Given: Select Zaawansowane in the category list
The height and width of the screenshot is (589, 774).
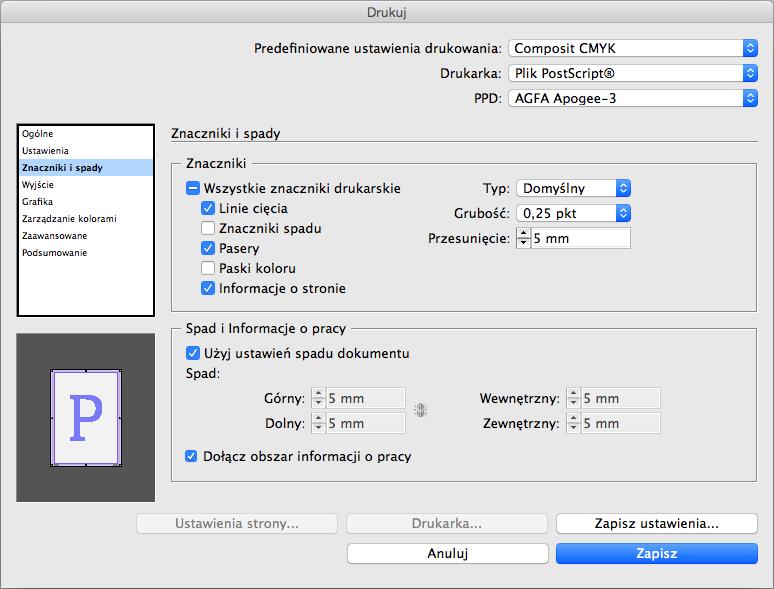Looking at the screenshot, I should (x=85, y=236).
